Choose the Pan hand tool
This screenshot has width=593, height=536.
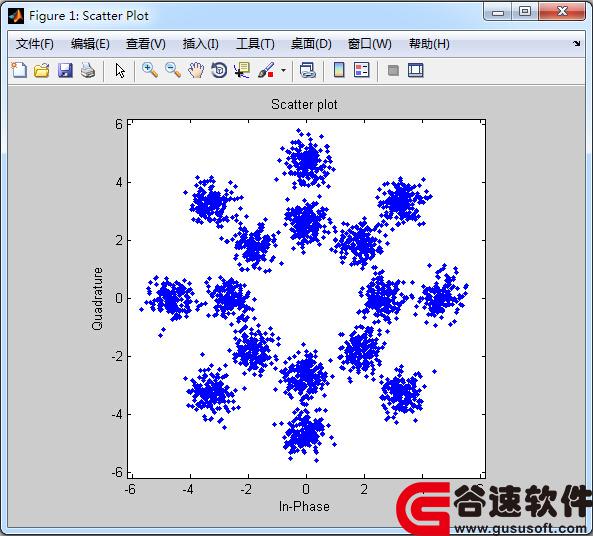[196, 70]
